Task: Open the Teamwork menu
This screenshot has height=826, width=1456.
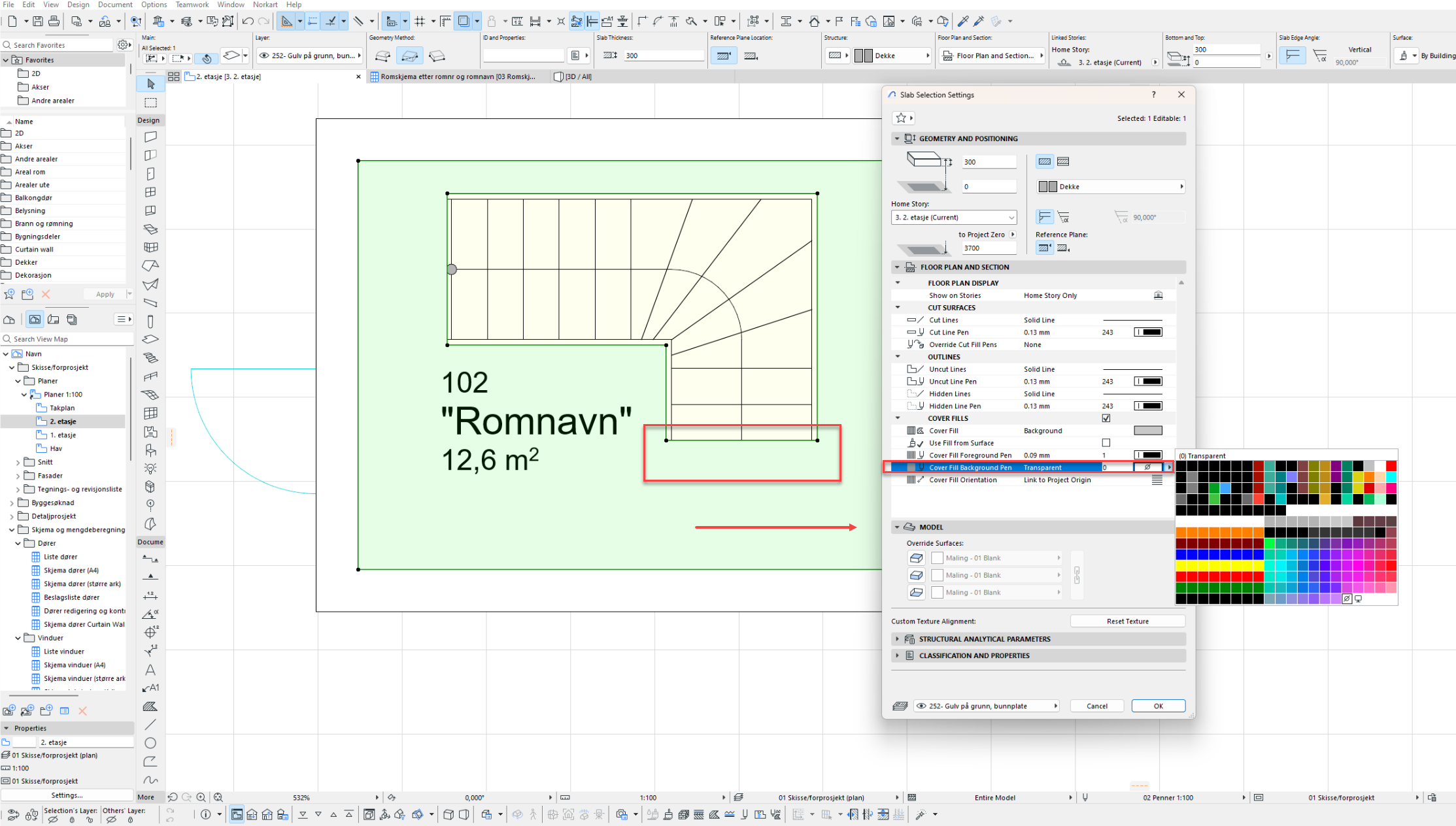Action: [x=192, y=5]
